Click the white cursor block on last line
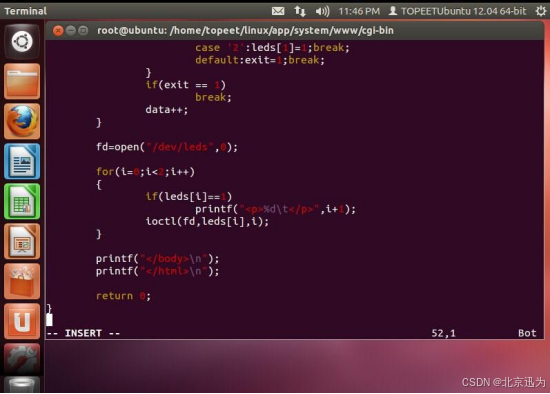The image size is (550, 394). pos(49,320)
